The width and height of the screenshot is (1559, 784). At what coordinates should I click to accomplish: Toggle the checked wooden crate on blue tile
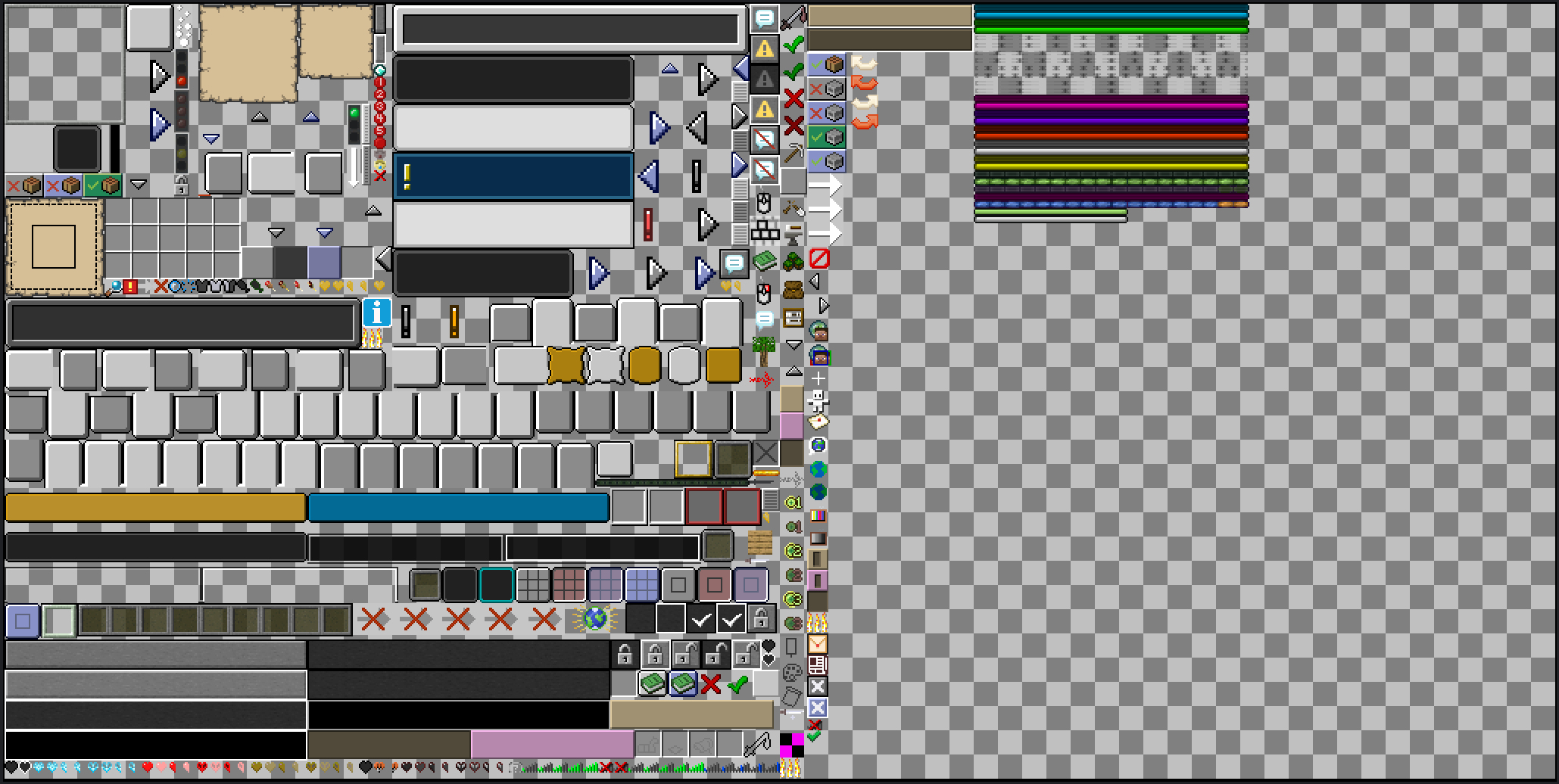[x=827, y=65]
